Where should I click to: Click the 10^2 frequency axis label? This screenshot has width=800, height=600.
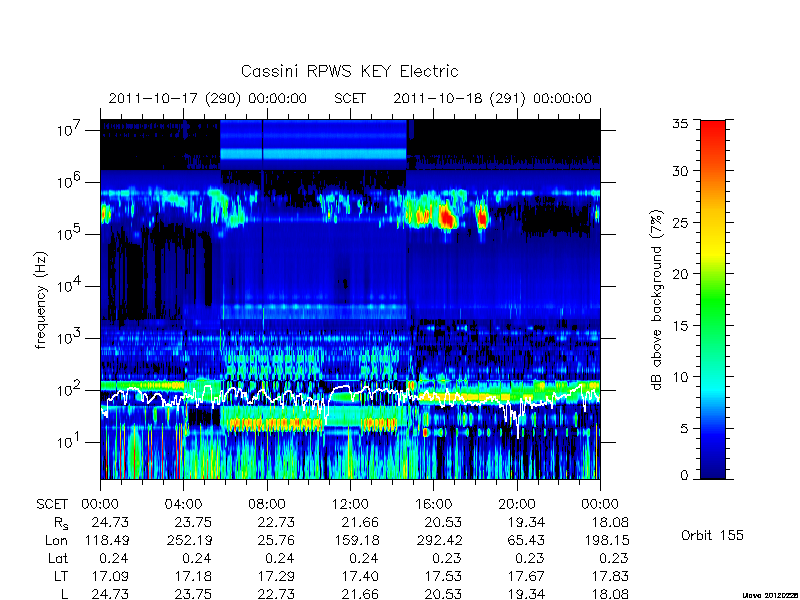point(68,390)
